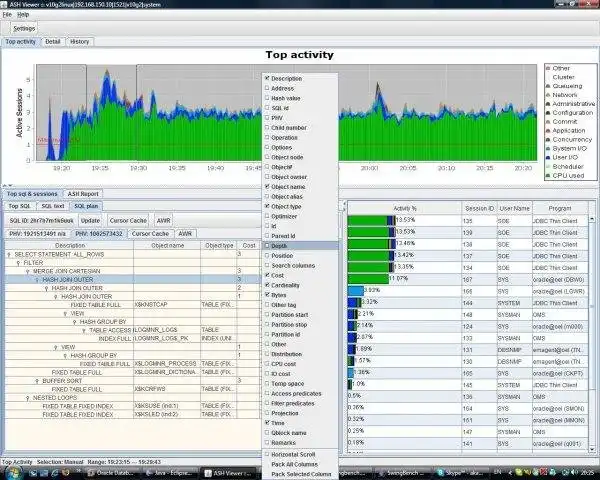Open the File menu

click(7, 15)
